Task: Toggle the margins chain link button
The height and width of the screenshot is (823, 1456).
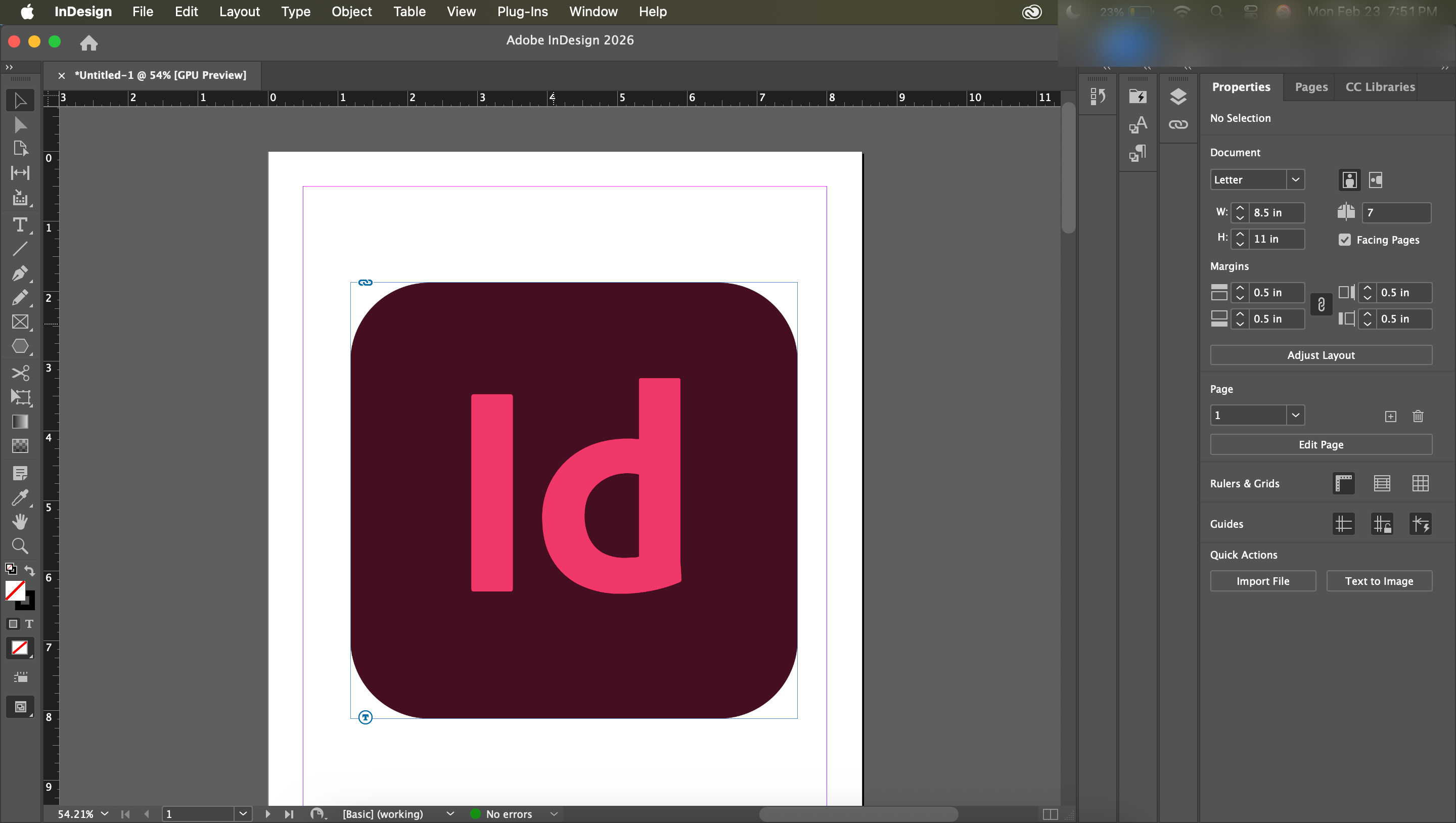Action: [1321, 305]
